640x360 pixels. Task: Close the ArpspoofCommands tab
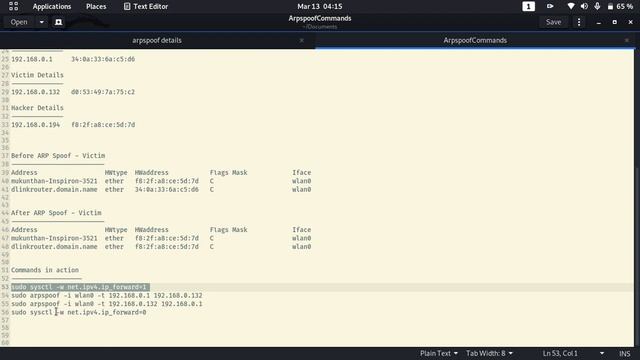(627, 40)
